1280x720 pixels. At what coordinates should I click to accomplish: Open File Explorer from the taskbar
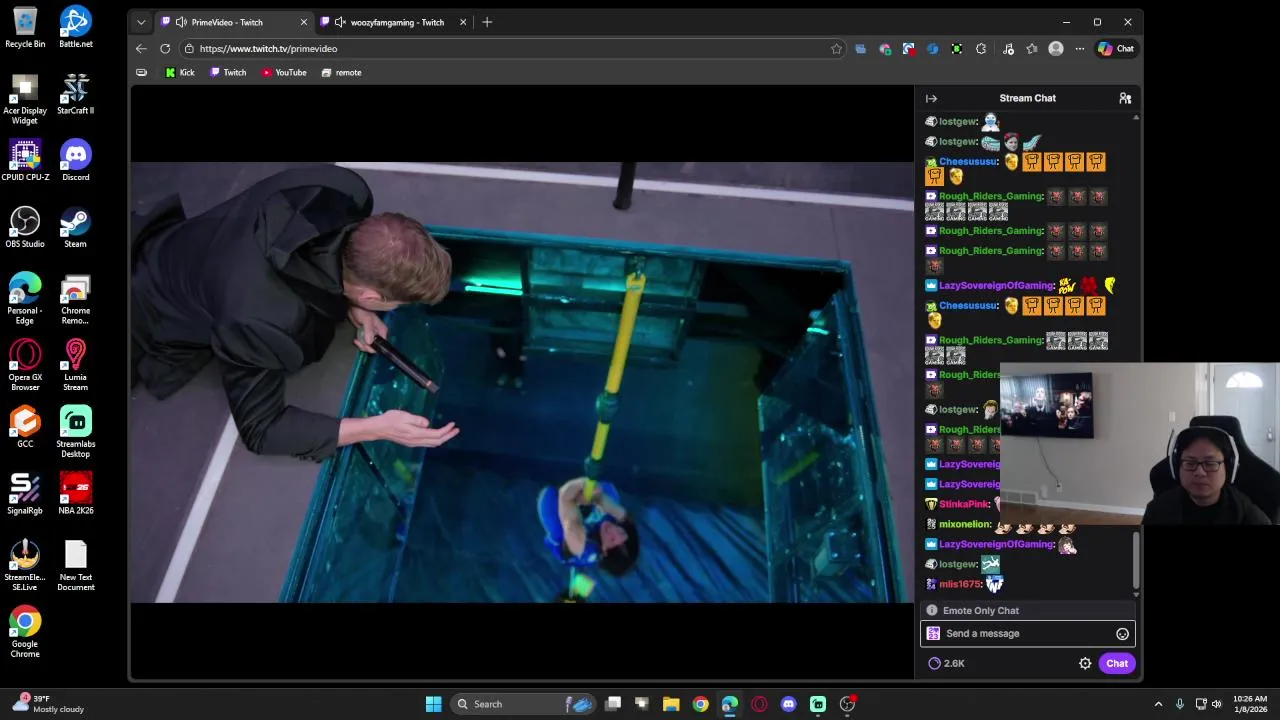tap(671, 704)
